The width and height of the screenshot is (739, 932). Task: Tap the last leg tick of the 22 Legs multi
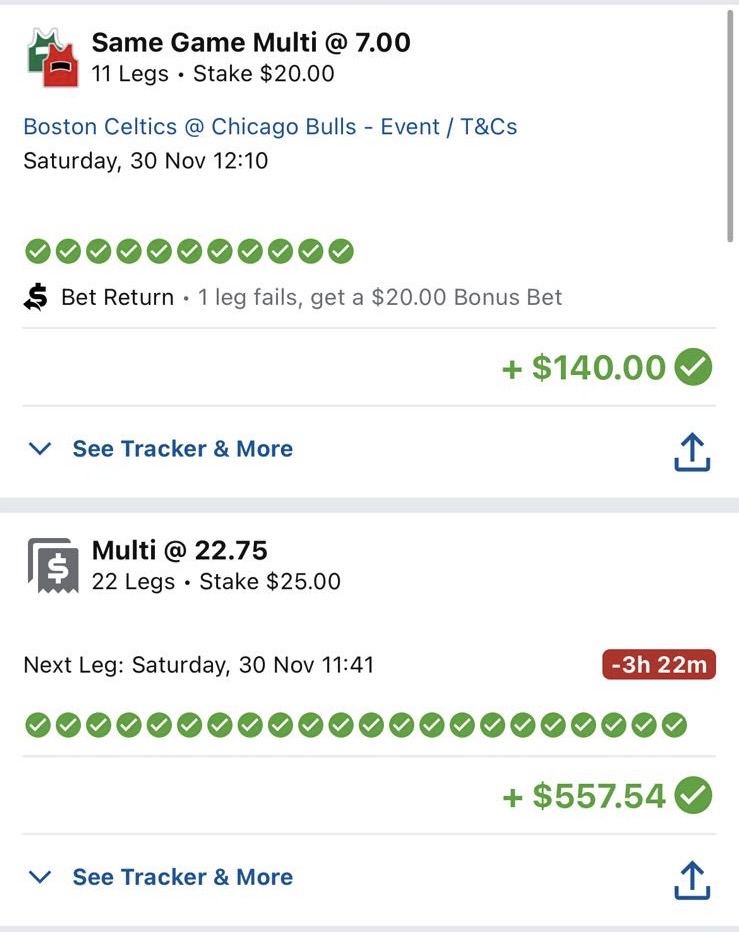(674, 725)
